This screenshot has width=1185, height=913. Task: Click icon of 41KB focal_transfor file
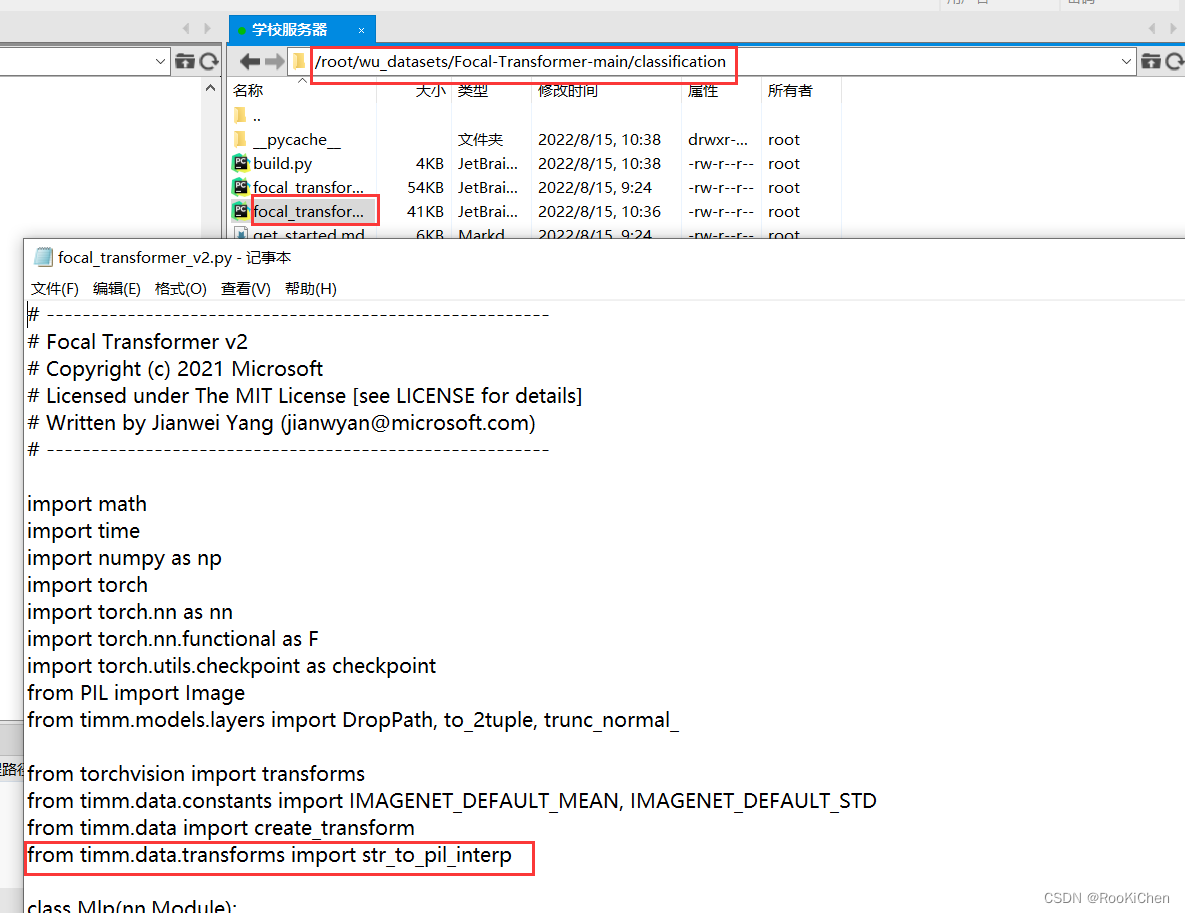(x=241, y=211)
